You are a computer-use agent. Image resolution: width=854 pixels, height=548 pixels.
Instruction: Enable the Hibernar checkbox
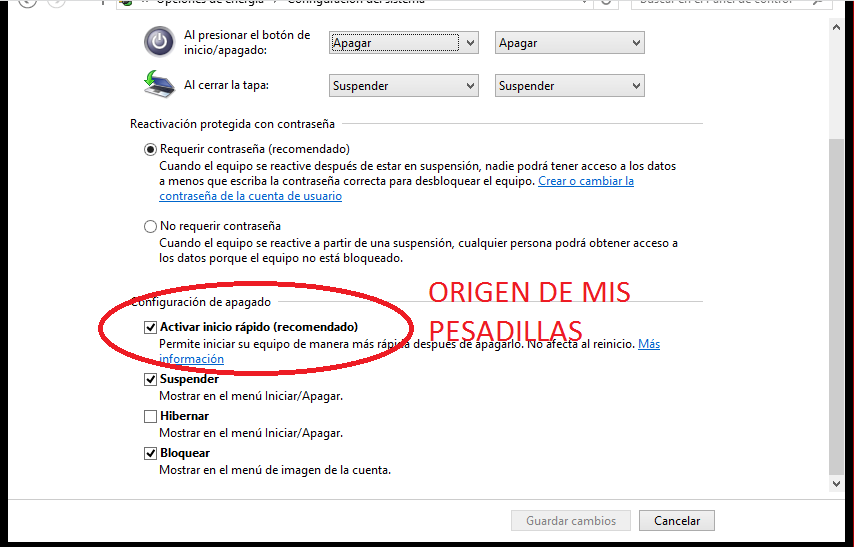(150, 416)
